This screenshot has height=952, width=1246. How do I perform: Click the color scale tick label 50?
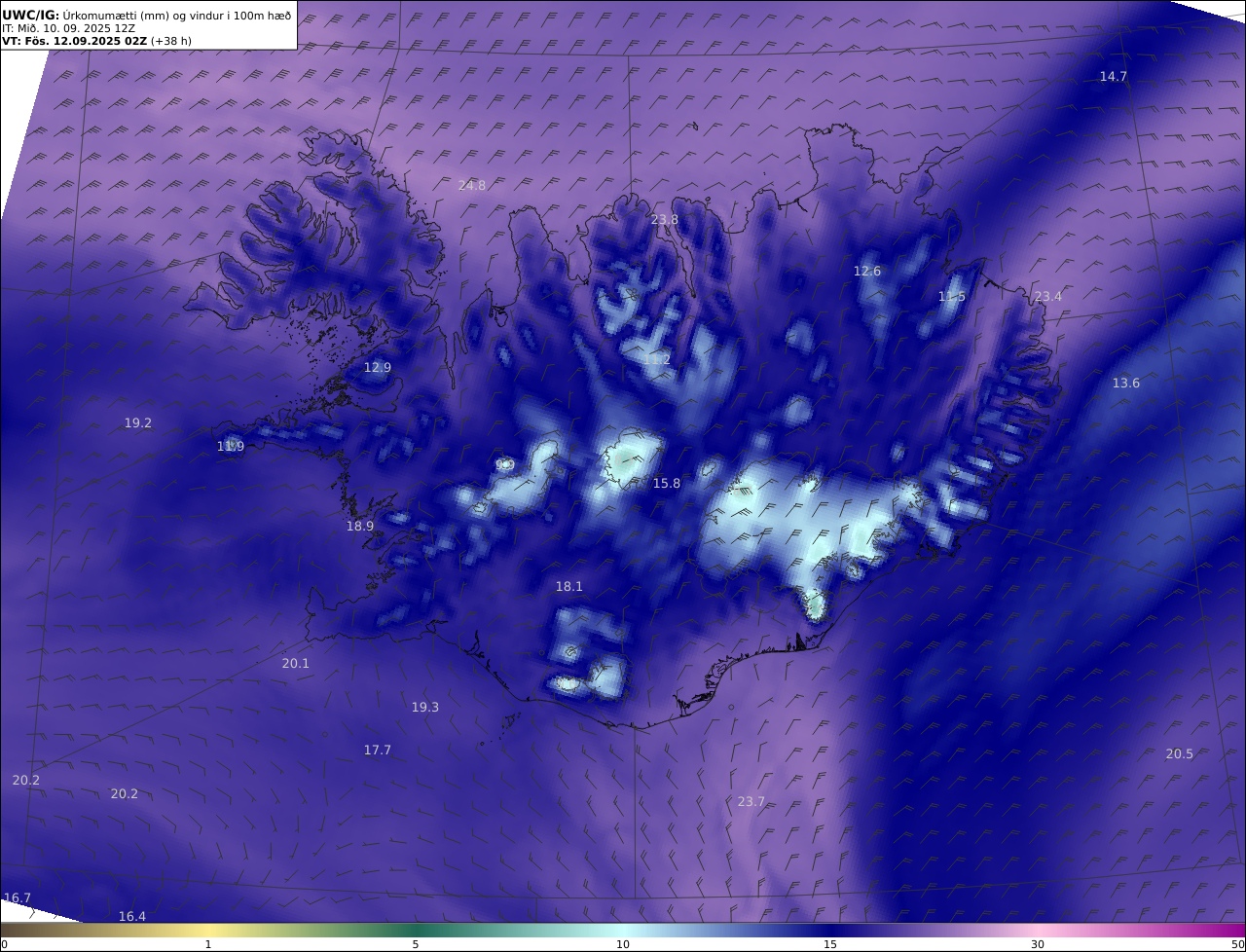click(1237, 944)
